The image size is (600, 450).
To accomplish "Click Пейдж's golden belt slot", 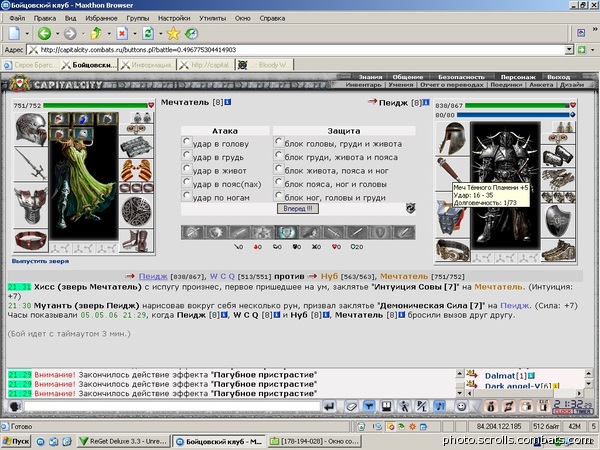I will tap(452, 250).
